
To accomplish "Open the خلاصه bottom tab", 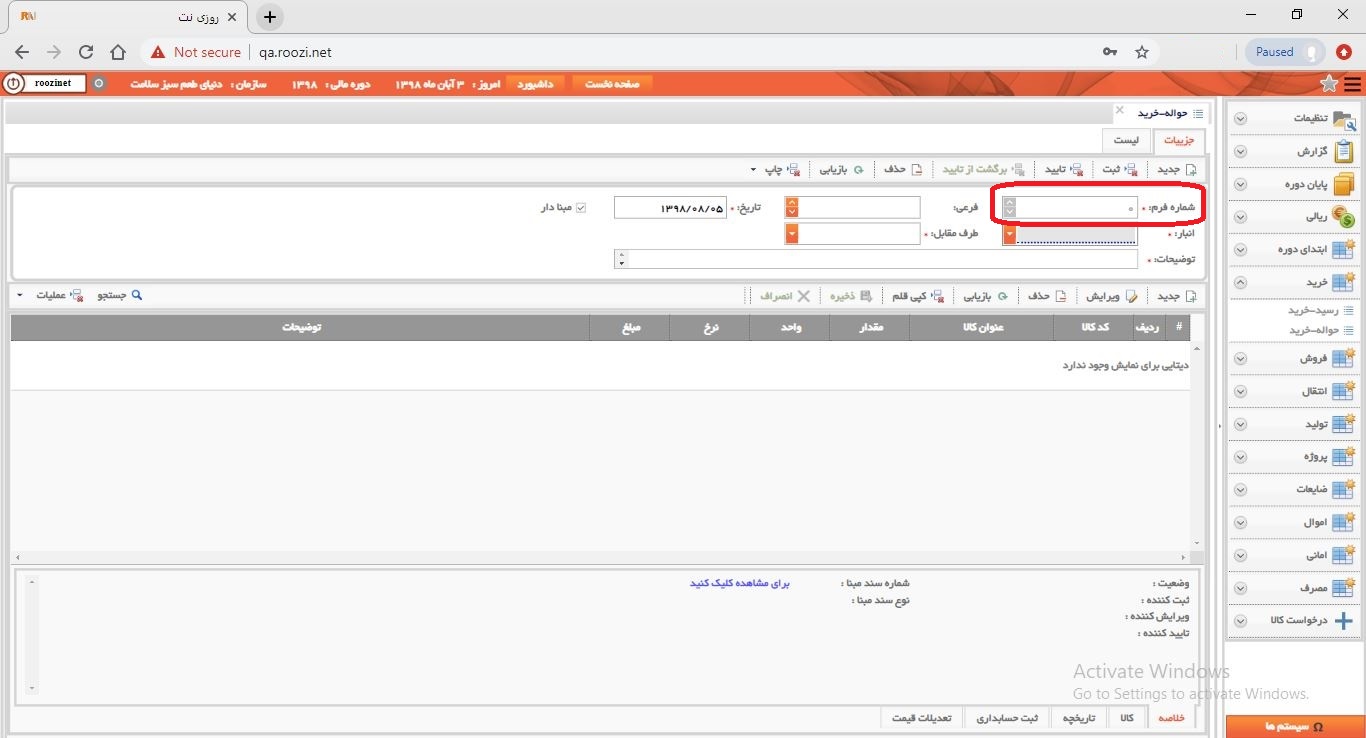I will (x=1171, y=718).
